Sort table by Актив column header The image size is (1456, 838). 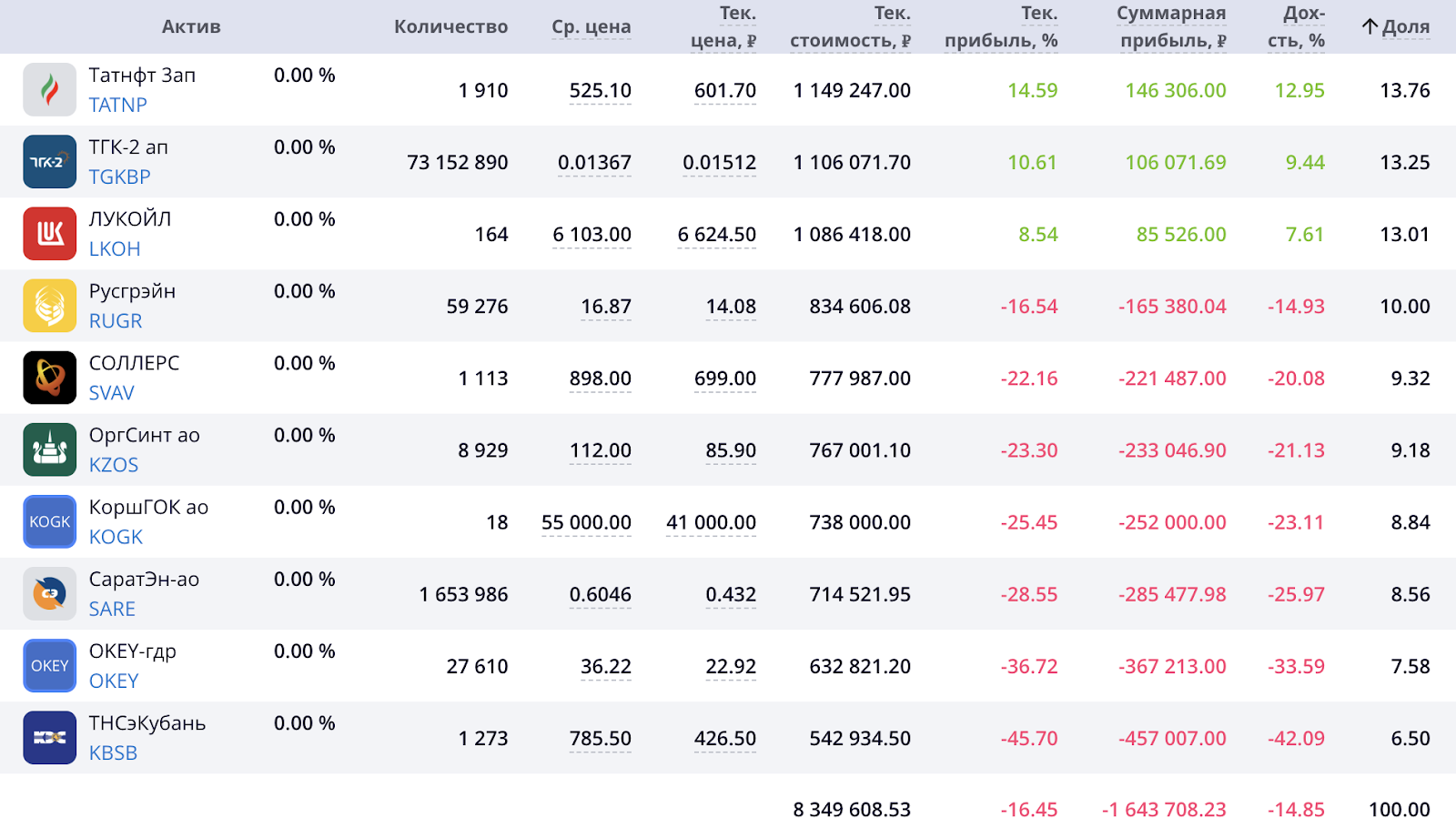(191, 26)
